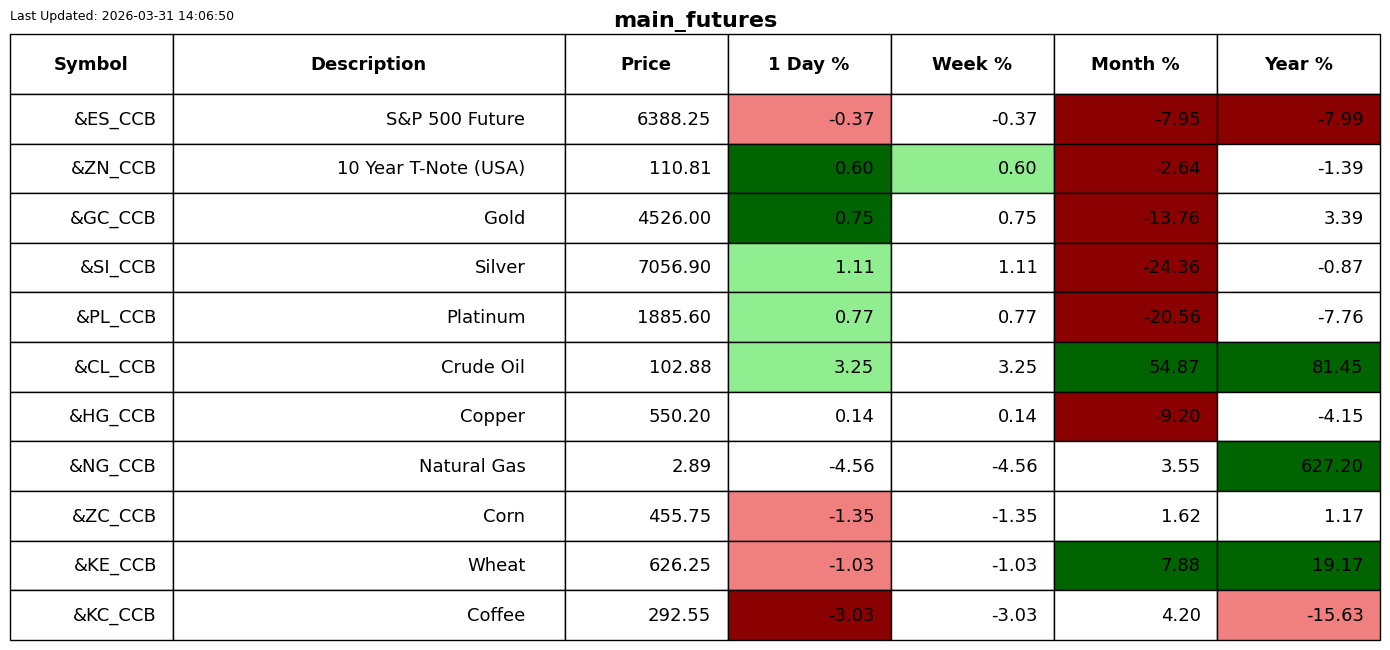Viewport: 1390px width, 650px height.
Task: Click the 10 Year T-Note (USA) description
Action: [430, 169]
